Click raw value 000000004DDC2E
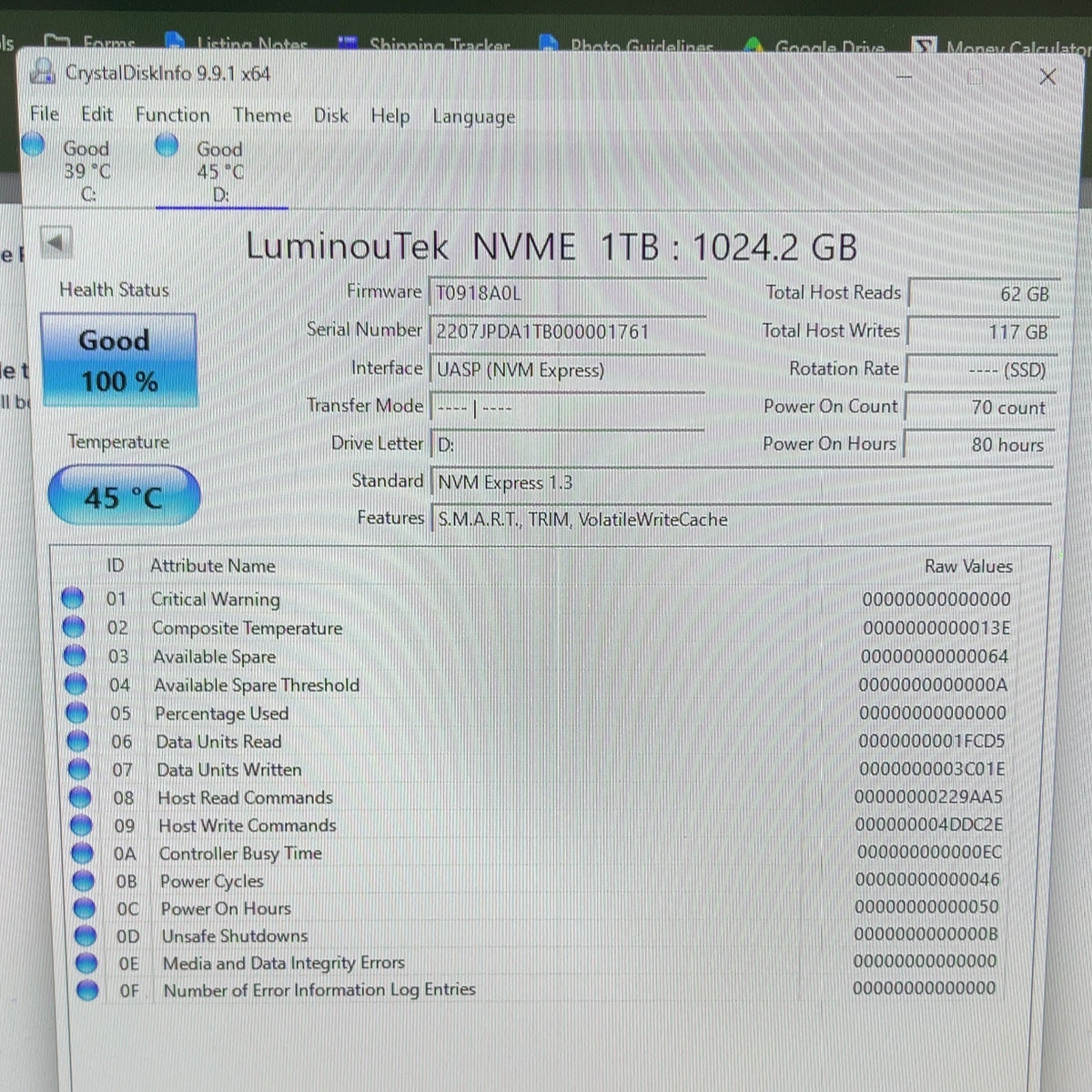This screenshot has height=1092, width=1092. pyautogui.click(x=929, y=824)
